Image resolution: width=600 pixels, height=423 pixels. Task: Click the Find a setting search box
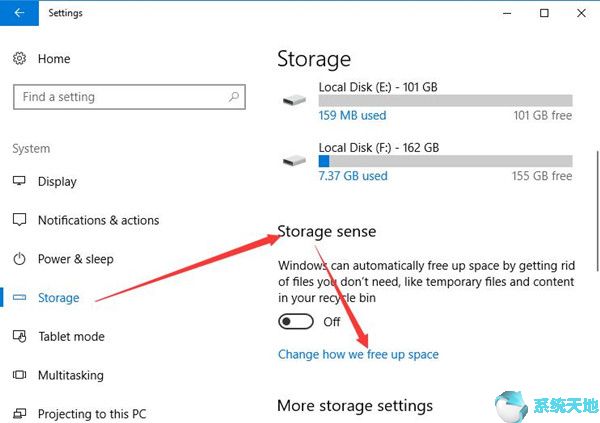coord(120,97)
